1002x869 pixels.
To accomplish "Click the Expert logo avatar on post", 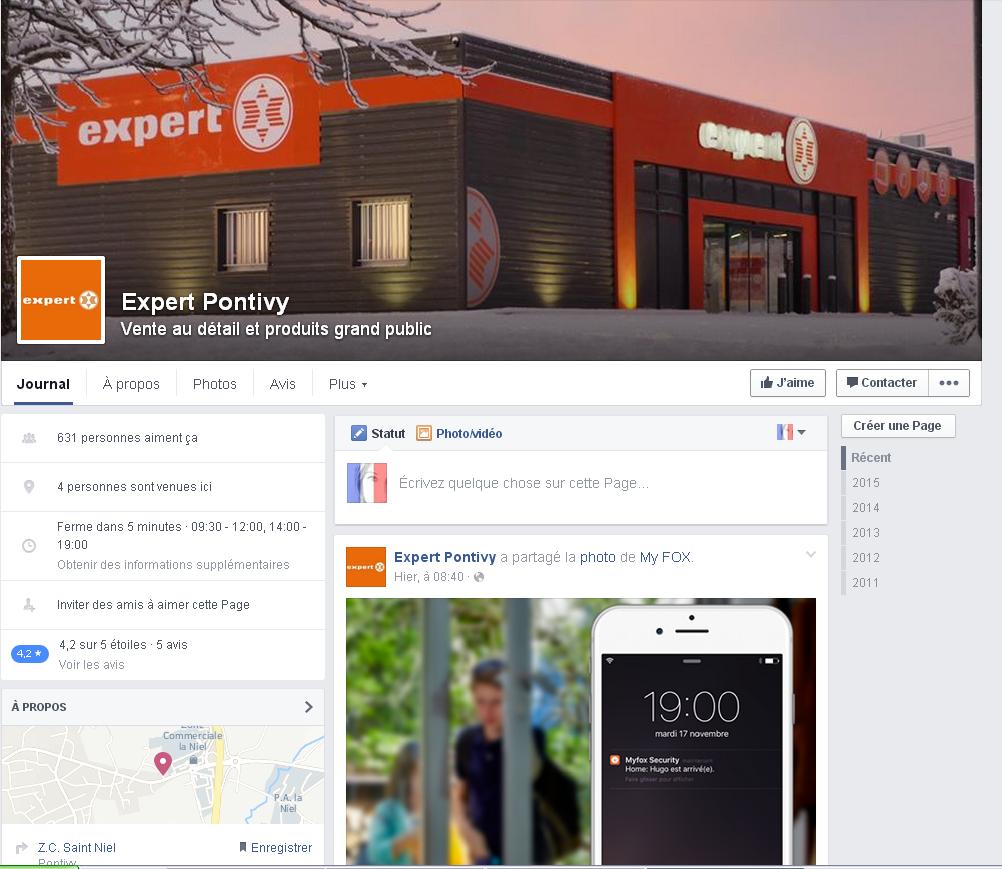I will tap(366, 567).
